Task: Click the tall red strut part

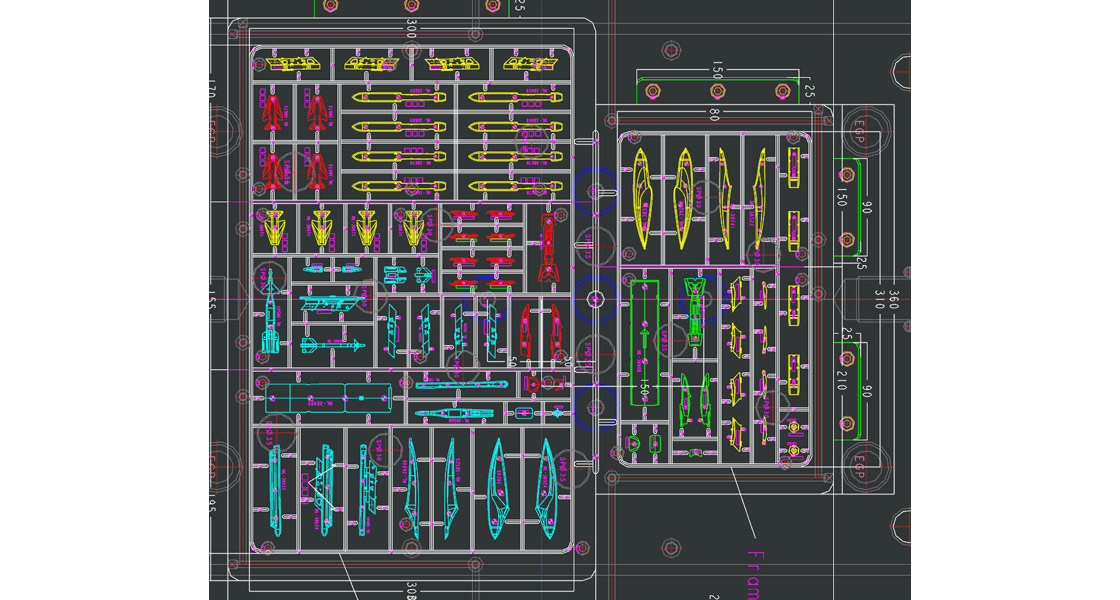Action: click(x=547, y=246)
